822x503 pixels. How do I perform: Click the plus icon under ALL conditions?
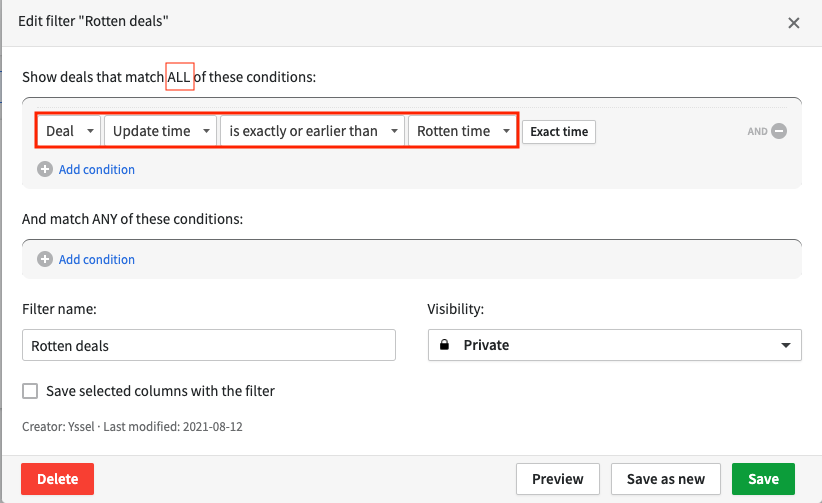coord(44,169)
